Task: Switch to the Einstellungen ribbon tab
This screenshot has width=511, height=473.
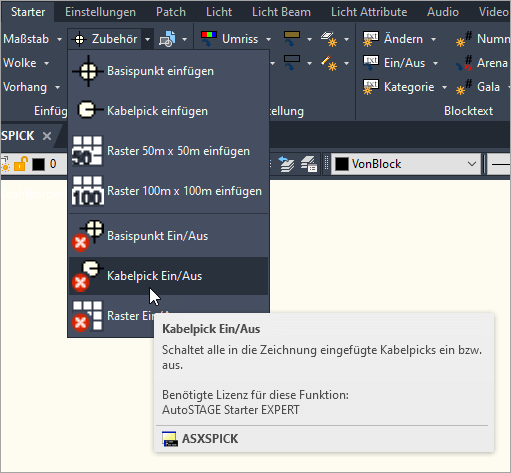Action: click(x=100, y=12)
